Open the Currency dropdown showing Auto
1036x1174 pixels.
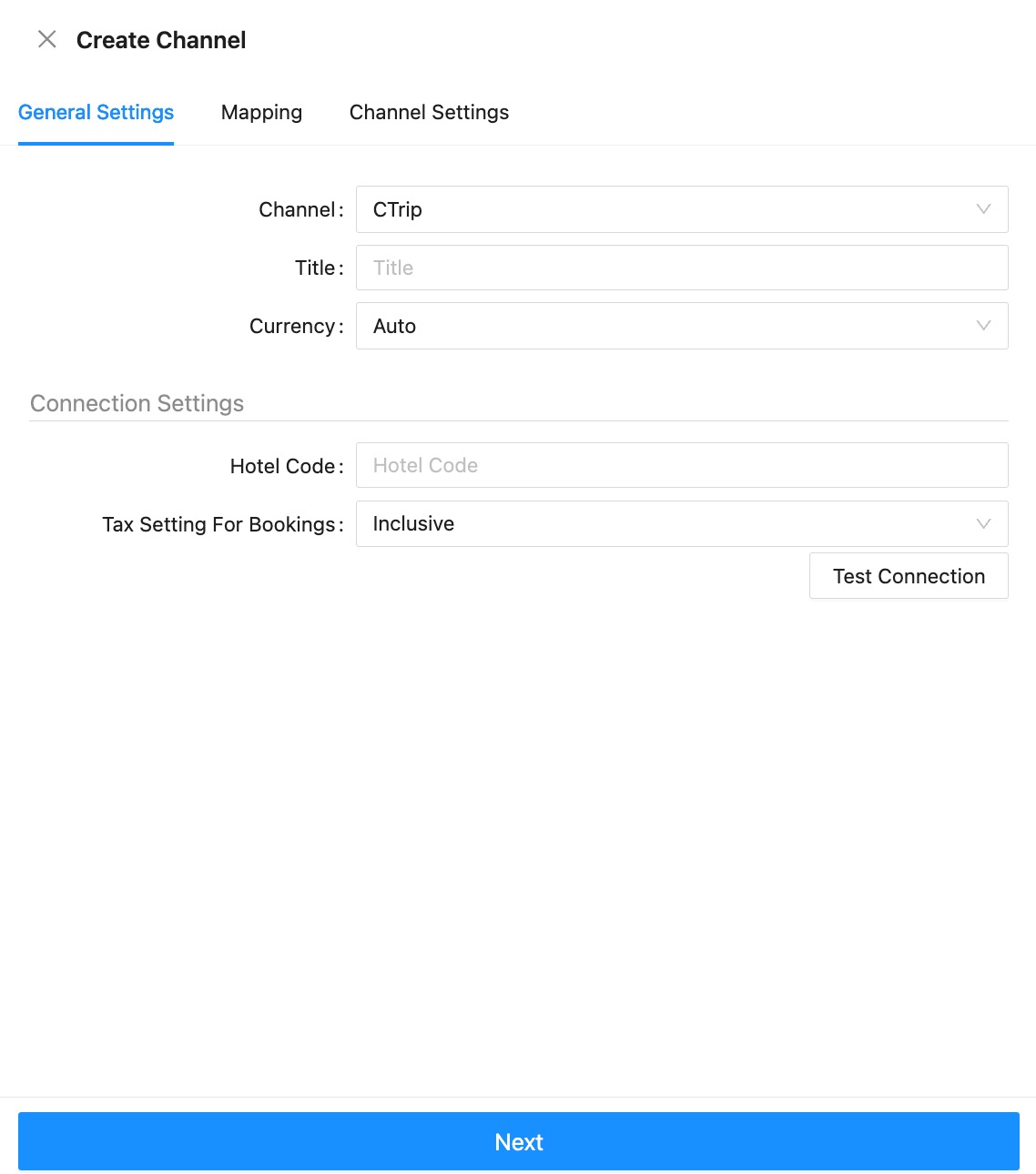tap(682, 326)
